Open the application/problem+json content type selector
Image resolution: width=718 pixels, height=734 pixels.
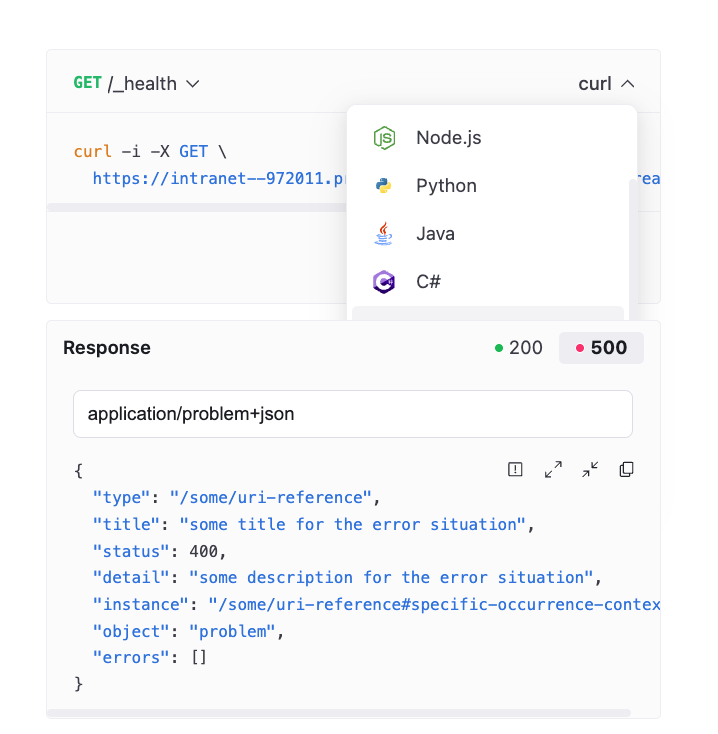(353, 414)
